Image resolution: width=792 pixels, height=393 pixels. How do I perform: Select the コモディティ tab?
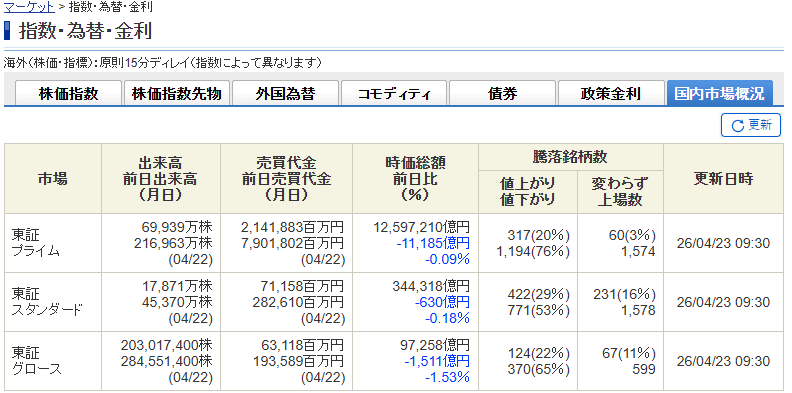click(394, 93)
